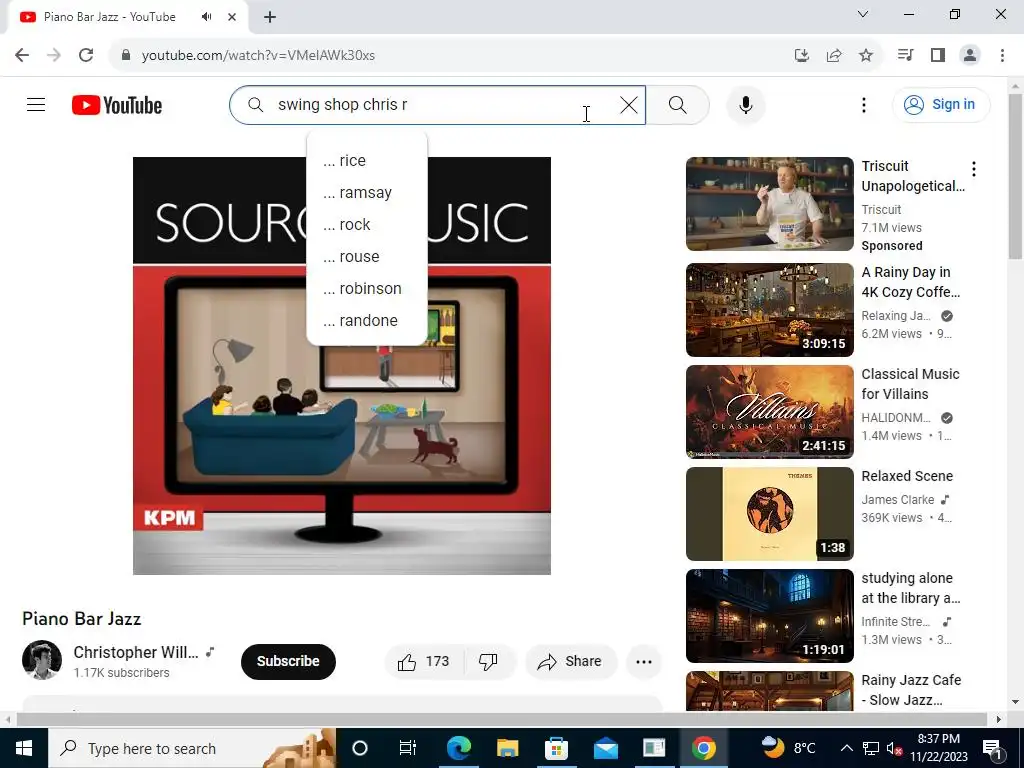1024x768 pixels.
Task: Like the video with thumbs up
Action: [424, 662]
